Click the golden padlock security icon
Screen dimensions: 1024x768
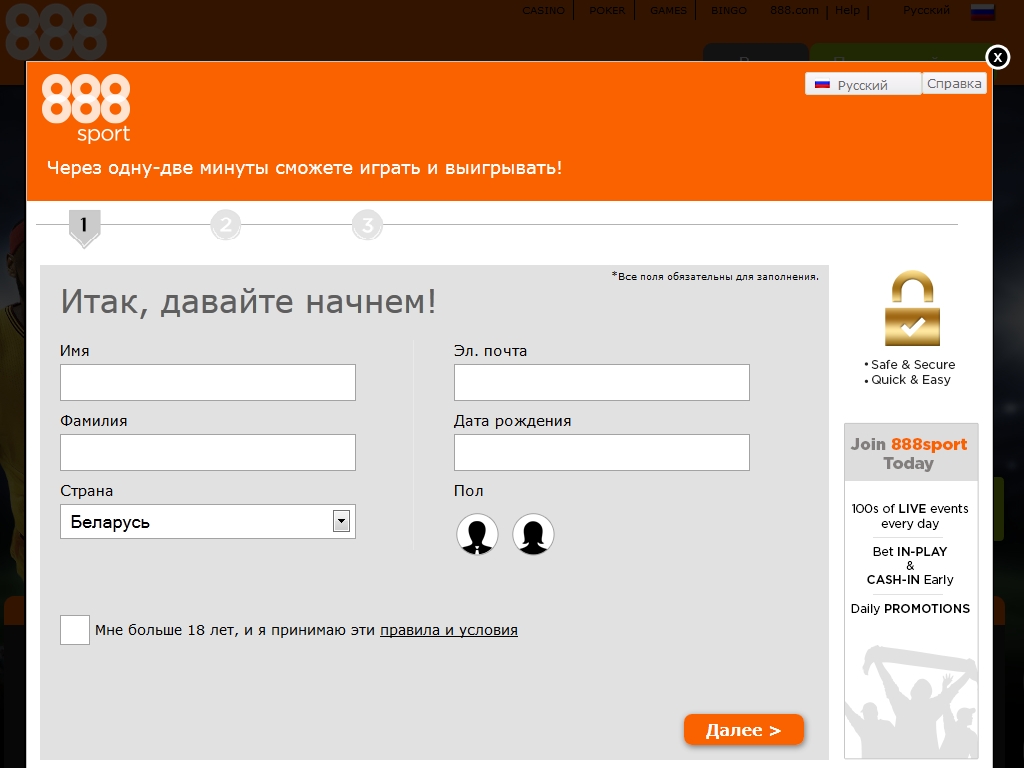910,309
